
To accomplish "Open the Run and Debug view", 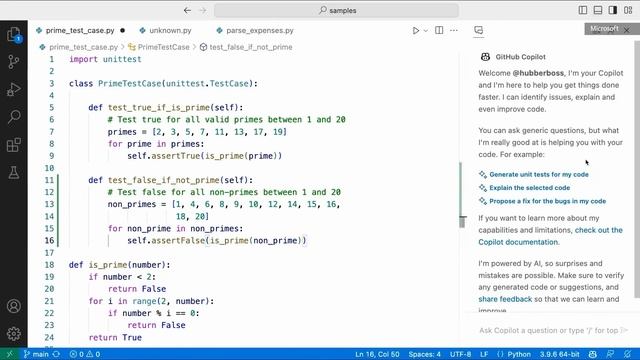I will click(14, 89).
